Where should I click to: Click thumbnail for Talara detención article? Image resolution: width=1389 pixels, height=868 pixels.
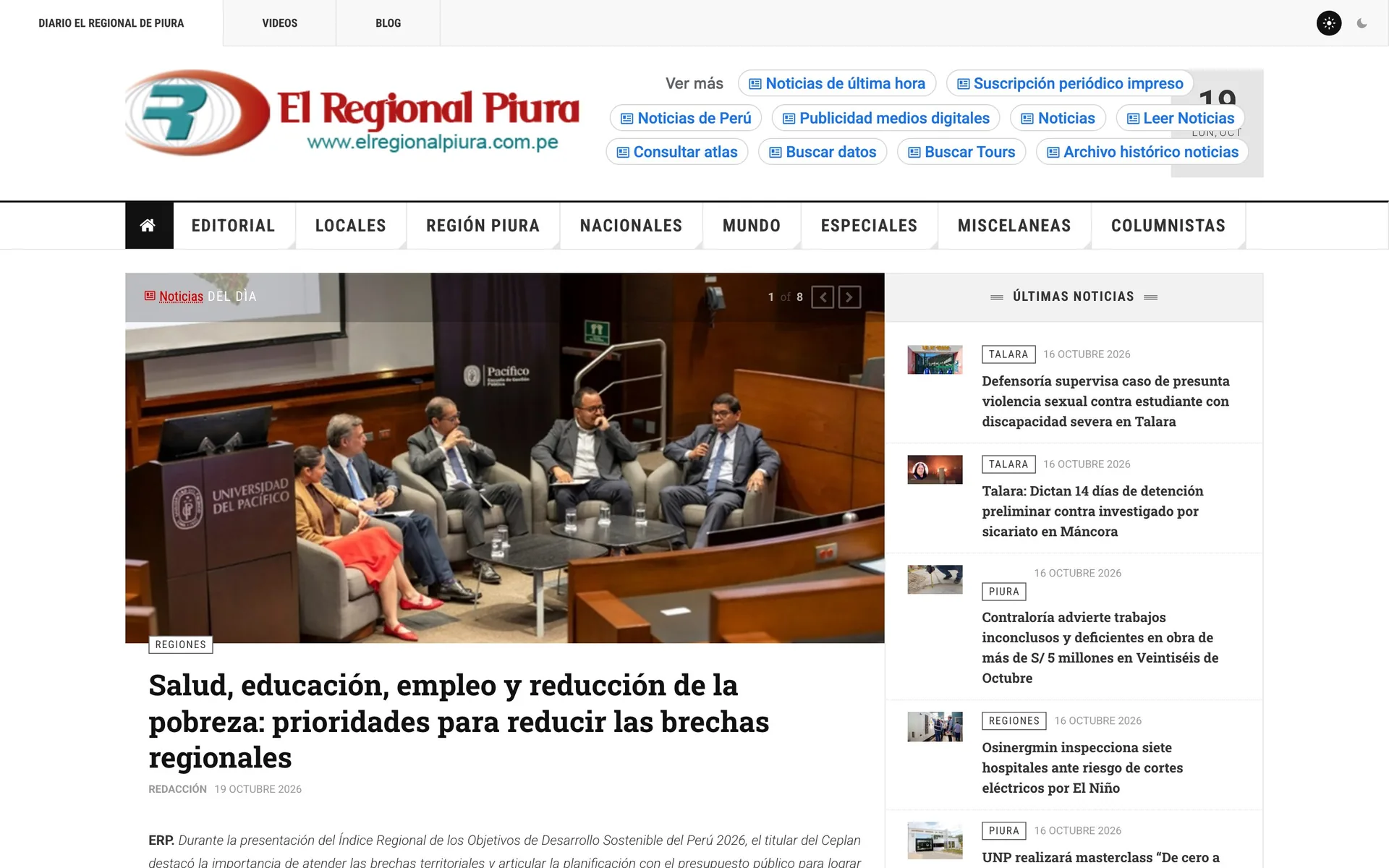click(x=935, y=469)
